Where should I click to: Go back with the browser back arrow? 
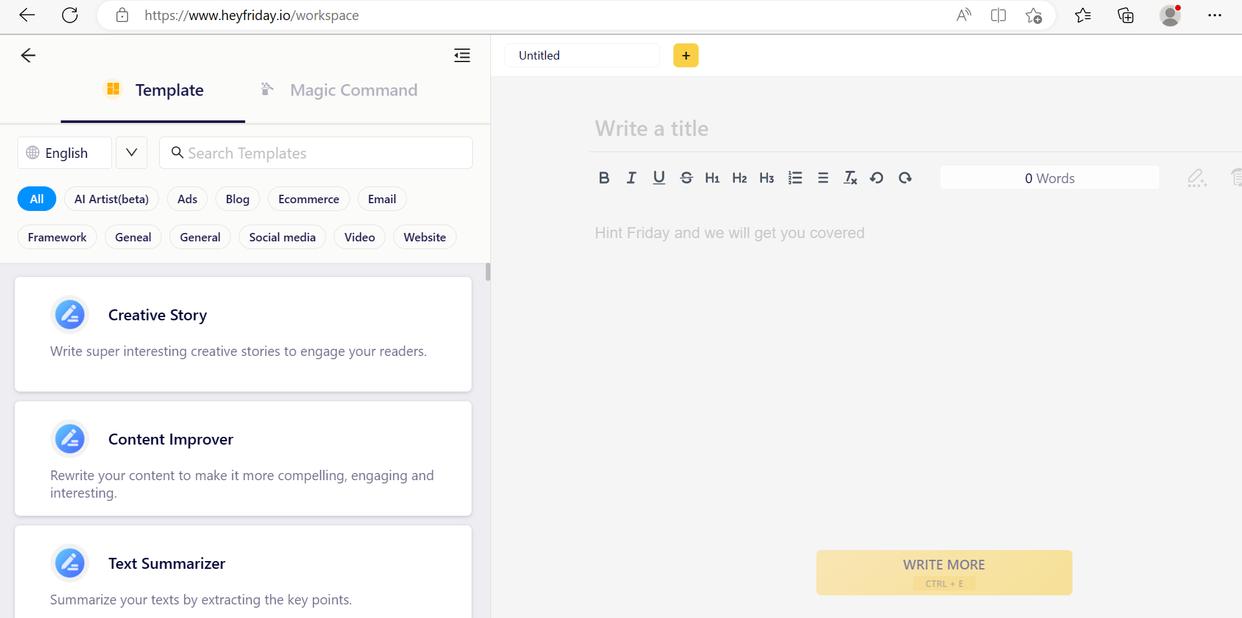tap(27, 15)
